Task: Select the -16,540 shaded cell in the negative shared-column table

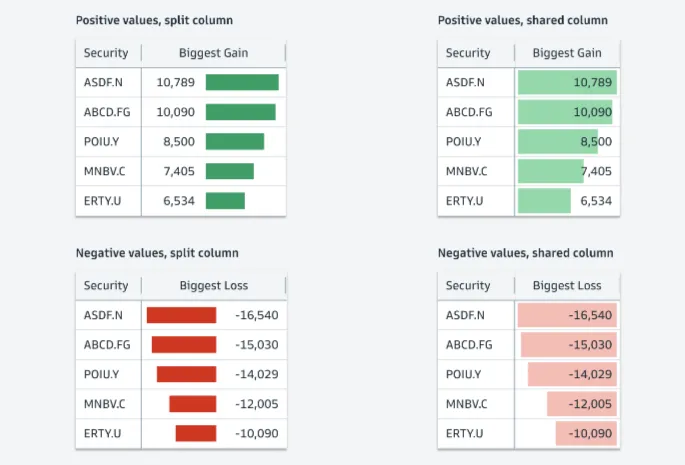Action: click(x=567, y=316)
